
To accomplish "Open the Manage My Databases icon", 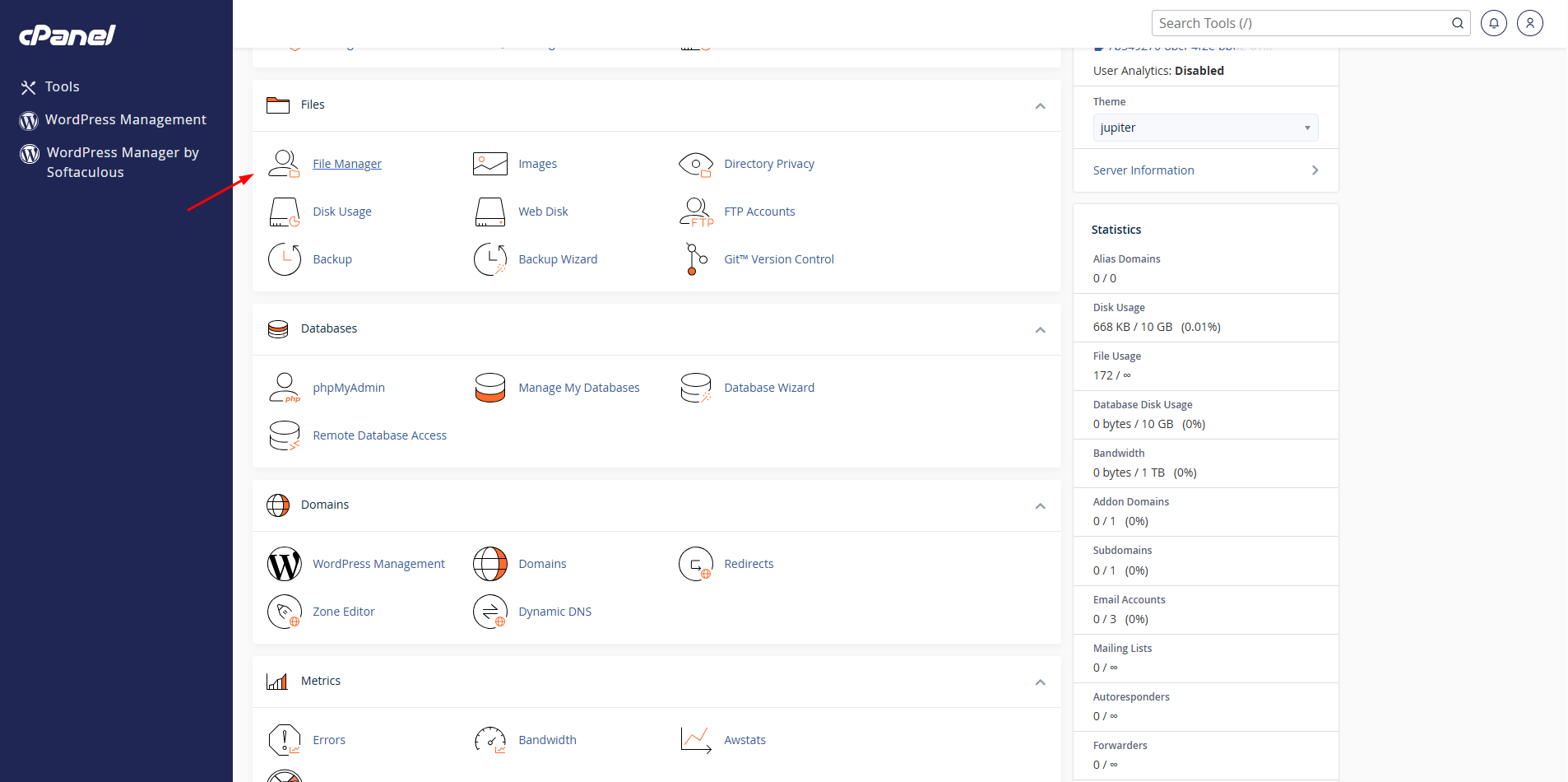I will click(490, 388).
